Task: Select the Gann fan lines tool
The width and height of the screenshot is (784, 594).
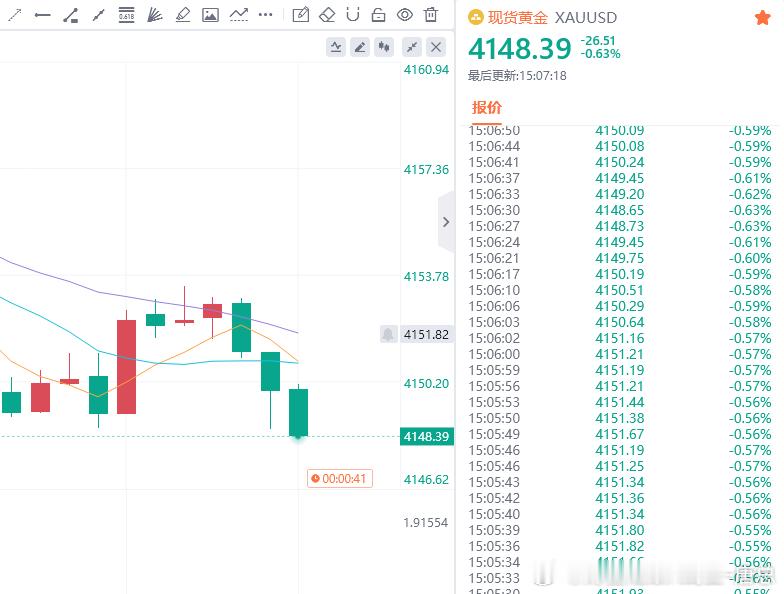Action: click(154, 15)
